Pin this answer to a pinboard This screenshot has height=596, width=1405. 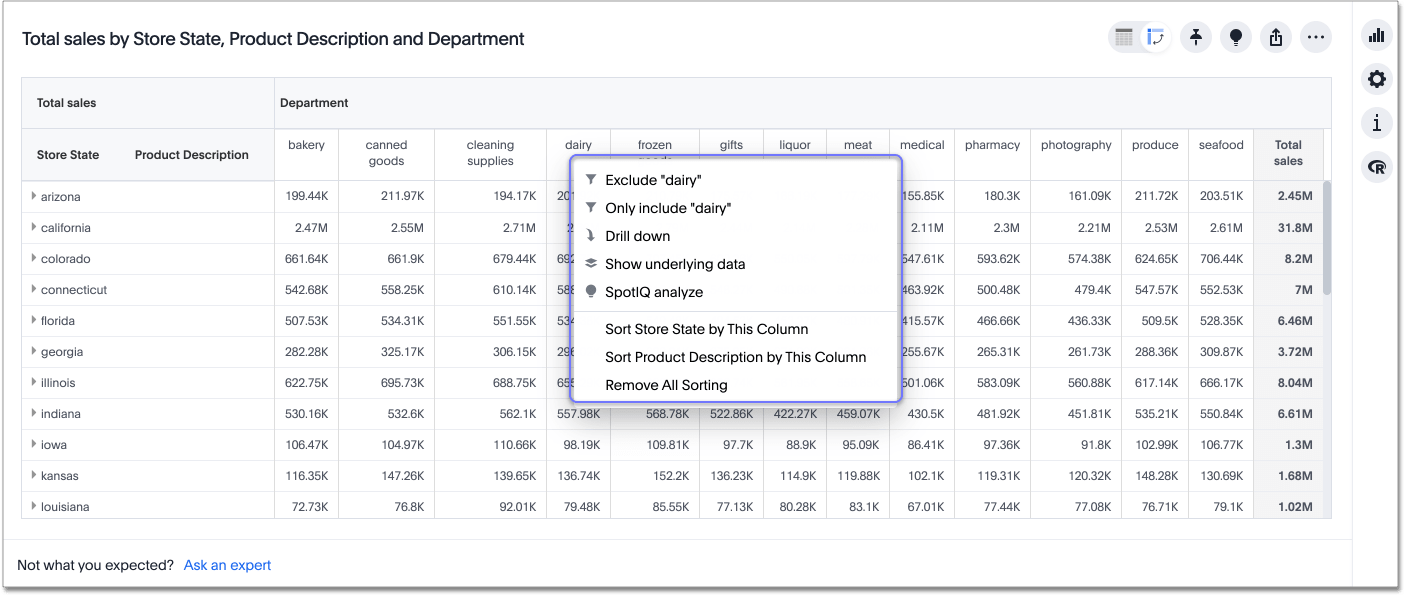tap(1196, 36)
